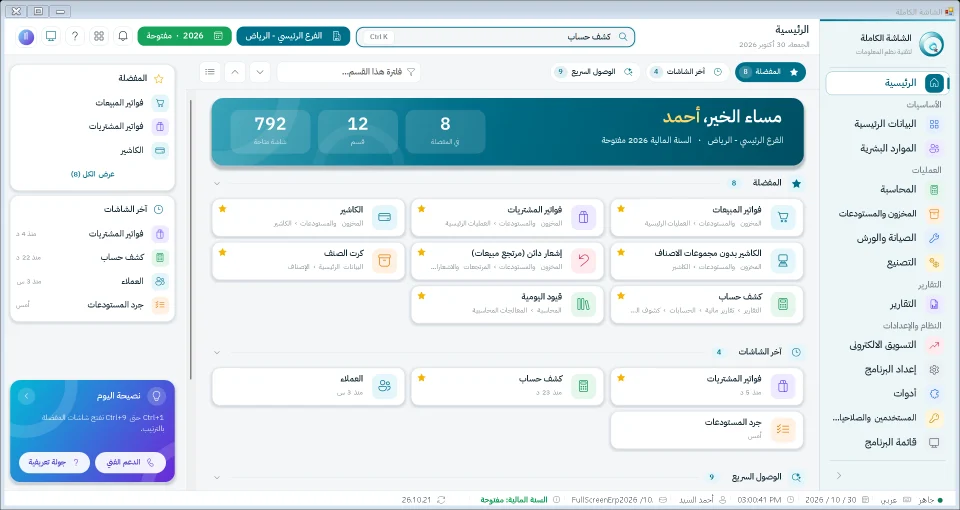The height and width of the screenshot is (510, 960).
Task: Toggle star on the recent كشف حساب card
Action: pyautogui.click(x=421, y=378)
